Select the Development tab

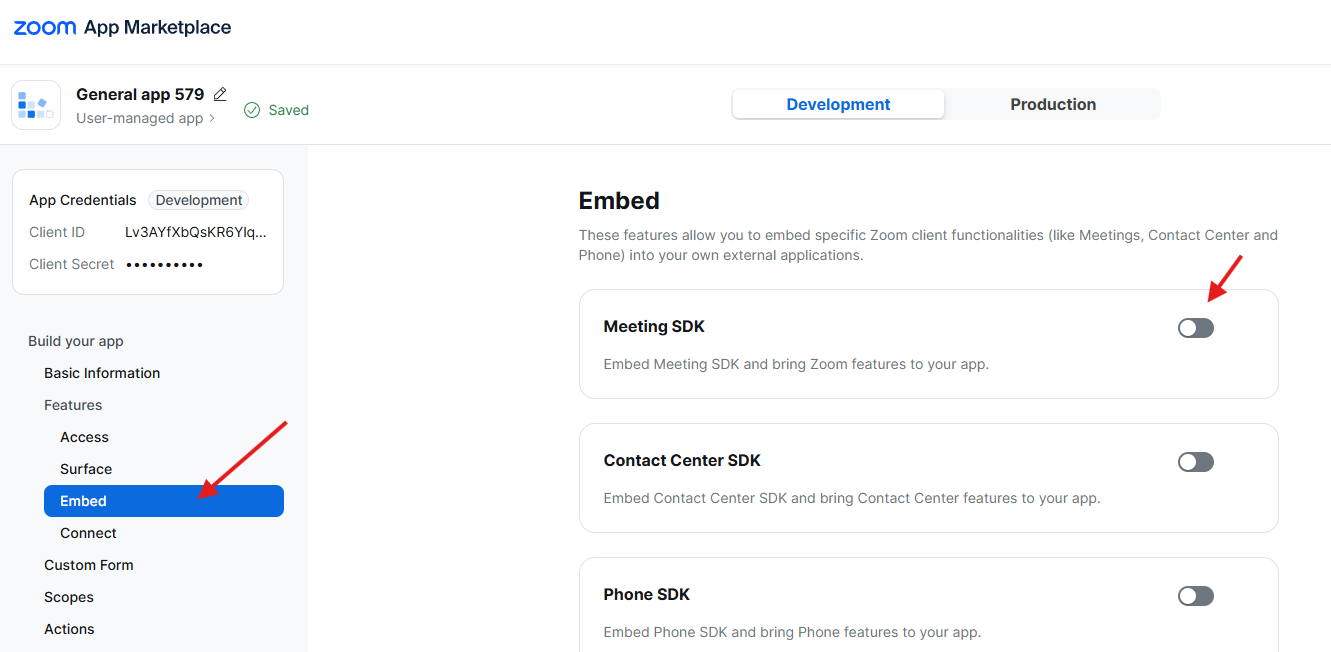[x=838, y=104]
